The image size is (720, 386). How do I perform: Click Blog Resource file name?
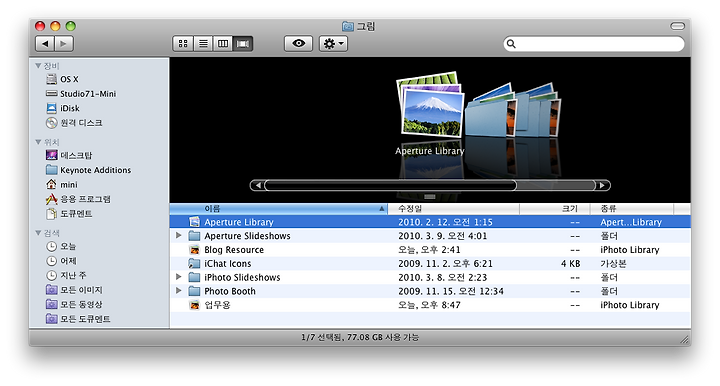click(234, 250)
